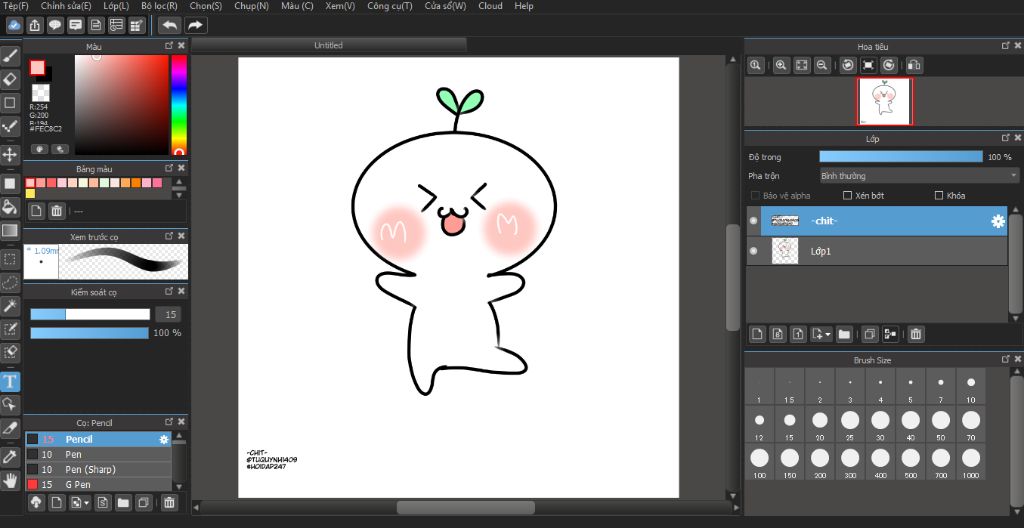Delete the selected layer with trash icon
Screen dimensions: 1024x528
pos(916,334)
